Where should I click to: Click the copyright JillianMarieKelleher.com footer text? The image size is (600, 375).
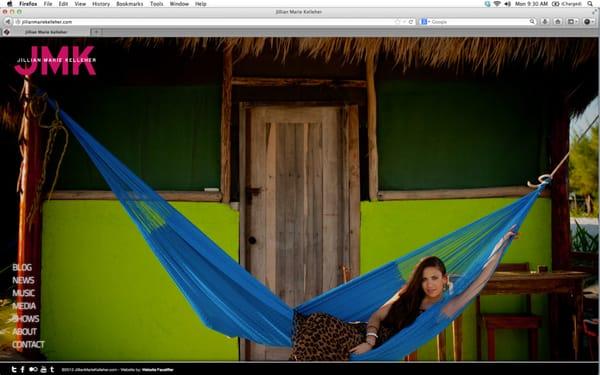90,370
